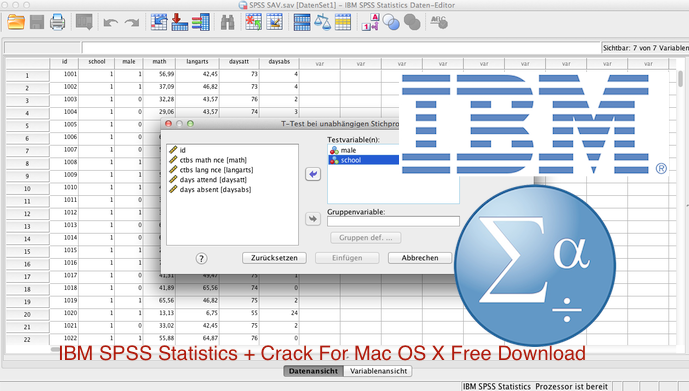The image size is (689, 391).
Task: Click 'Sichtbar: 7 von 7 Variablen' label
Action: 645,48
